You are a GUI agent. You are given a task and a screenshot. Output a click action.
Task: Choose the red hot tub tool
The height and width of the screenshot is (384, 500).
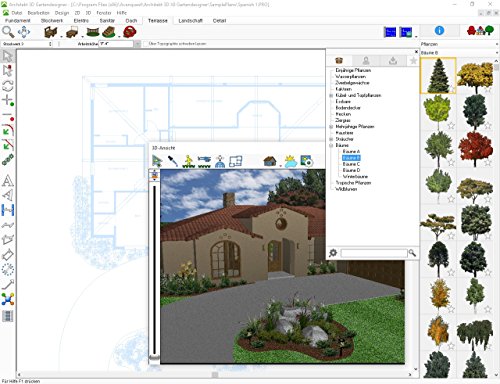pos(130,32)
